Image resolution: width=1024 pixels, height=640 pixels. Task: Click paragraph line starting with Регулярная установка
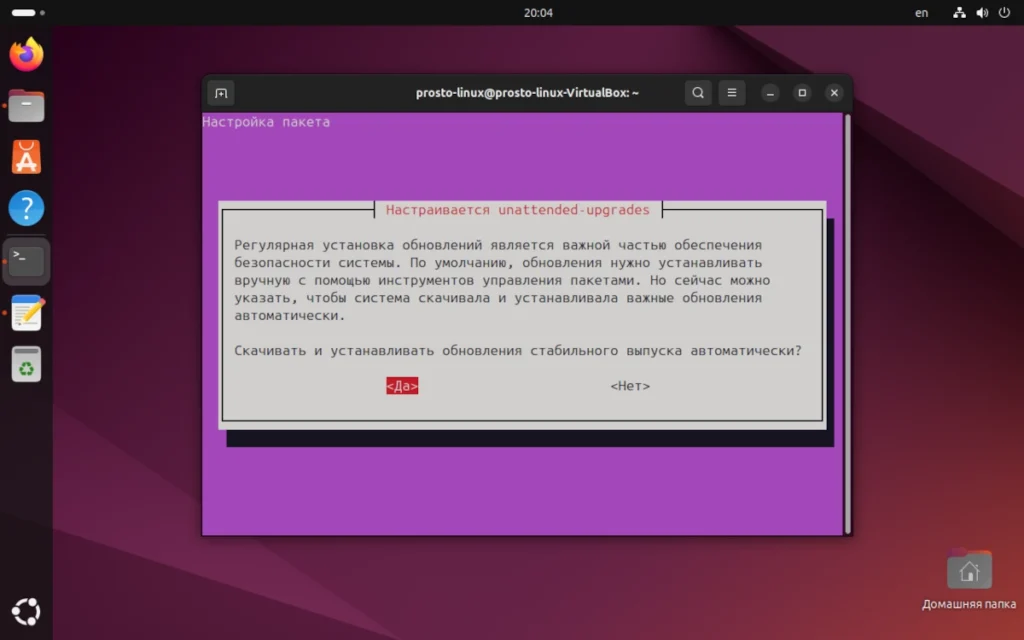point(498,245)
